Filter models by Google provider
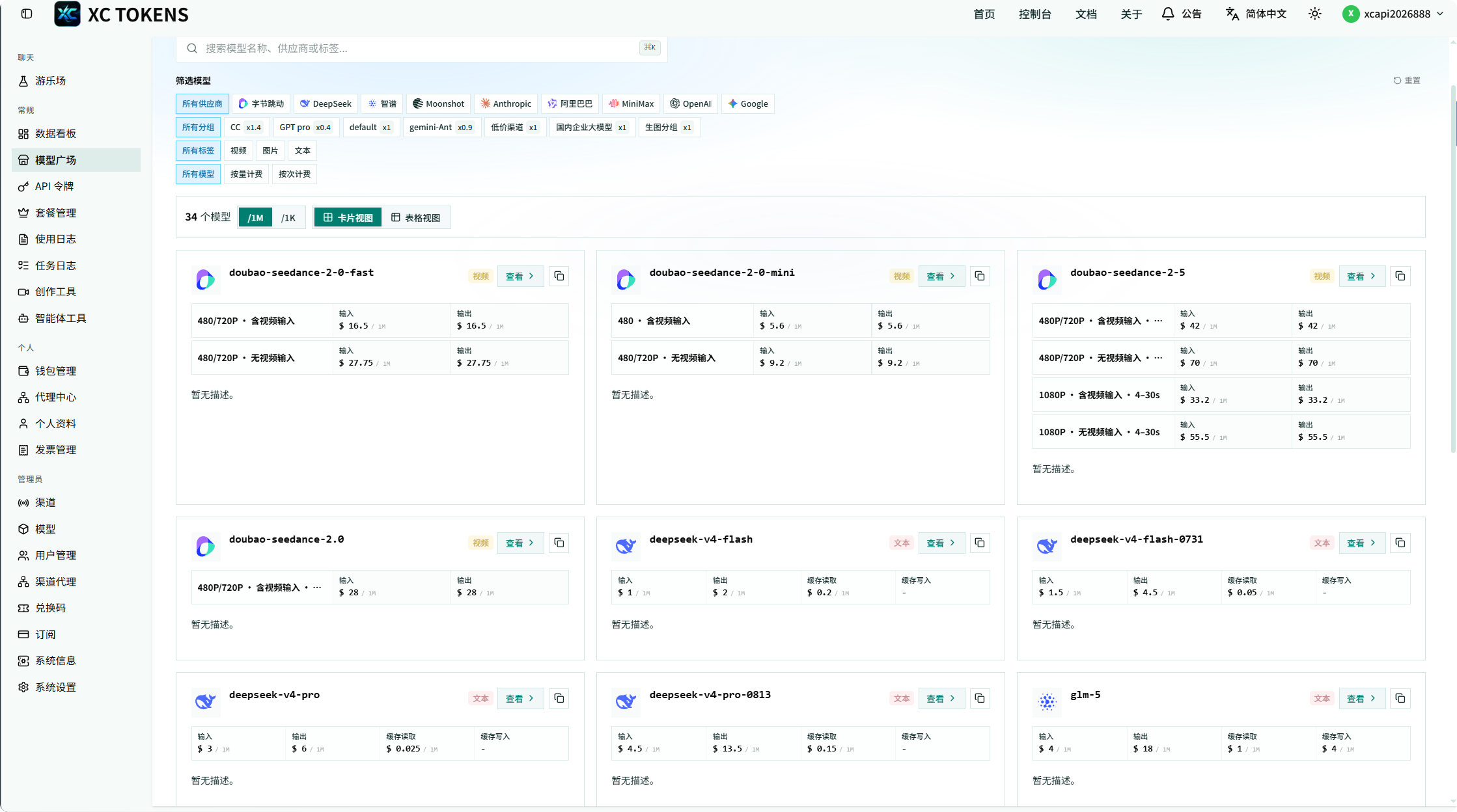The height and width of the screenshot is (812, 1457). [747, 103]
